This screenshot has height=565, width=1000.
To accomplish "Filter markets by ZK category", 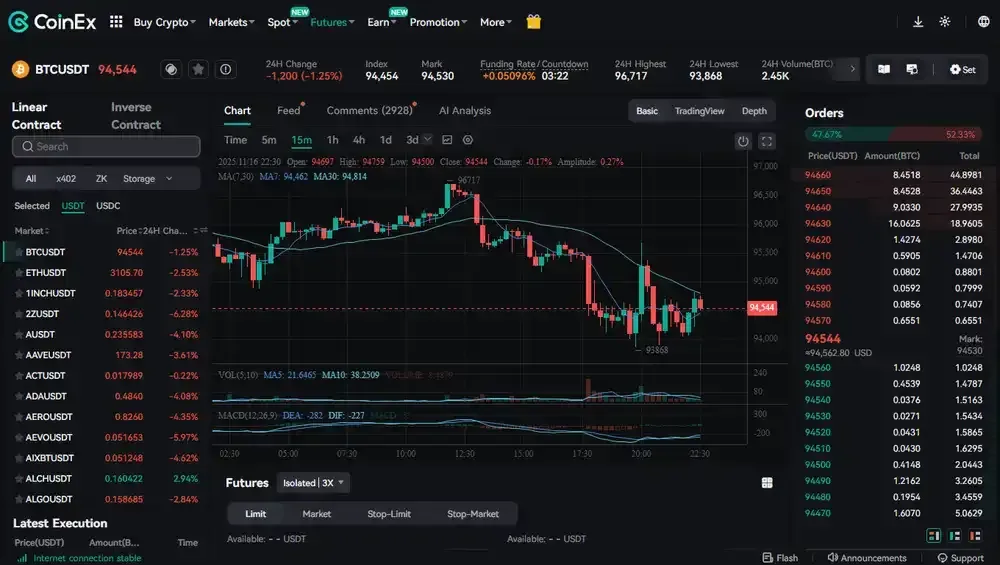I will [x=101, y=179].
